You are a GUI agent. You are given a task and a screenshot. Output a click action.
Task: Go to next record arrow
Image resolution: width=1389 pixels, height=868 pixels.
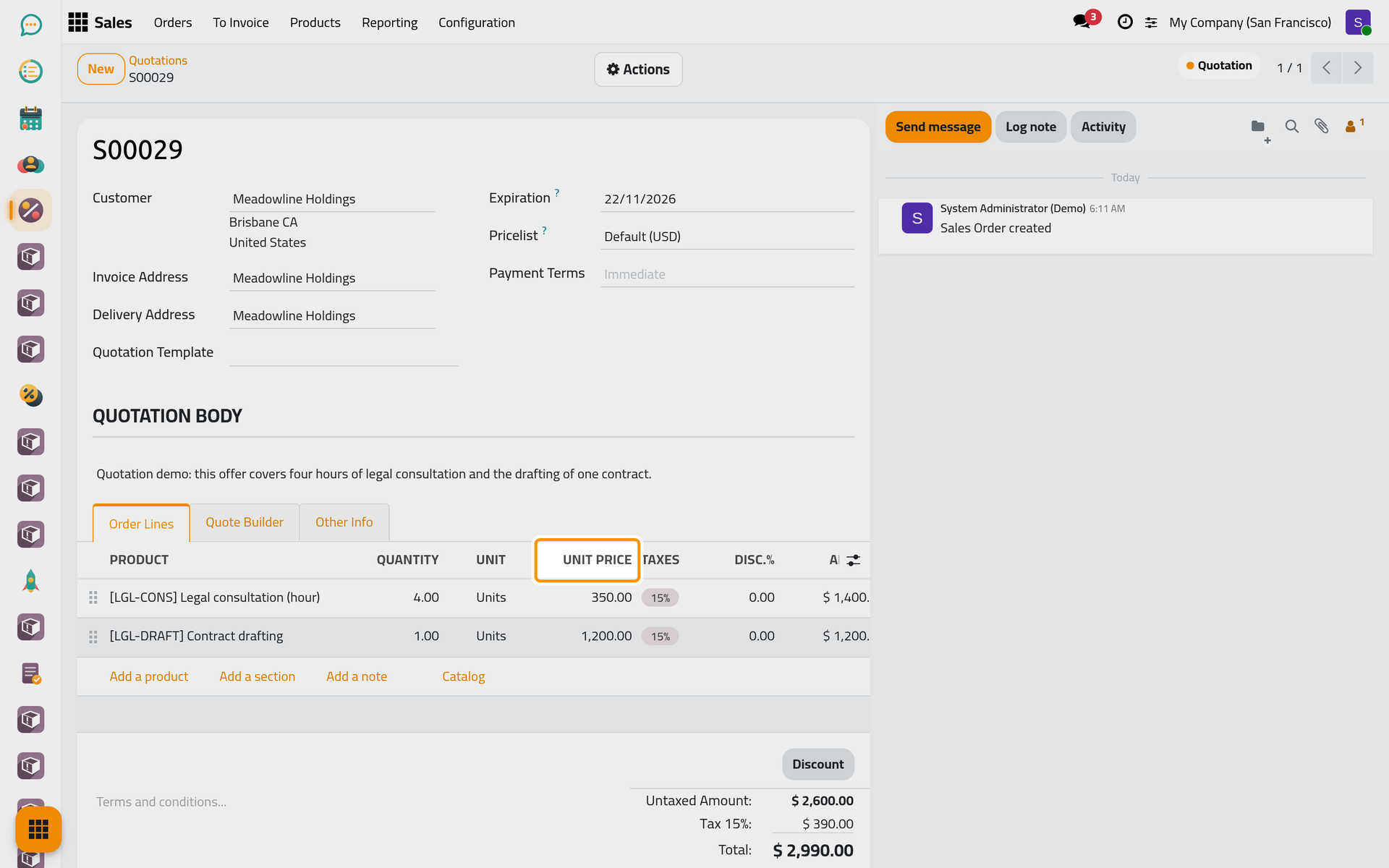[1357, 68]
